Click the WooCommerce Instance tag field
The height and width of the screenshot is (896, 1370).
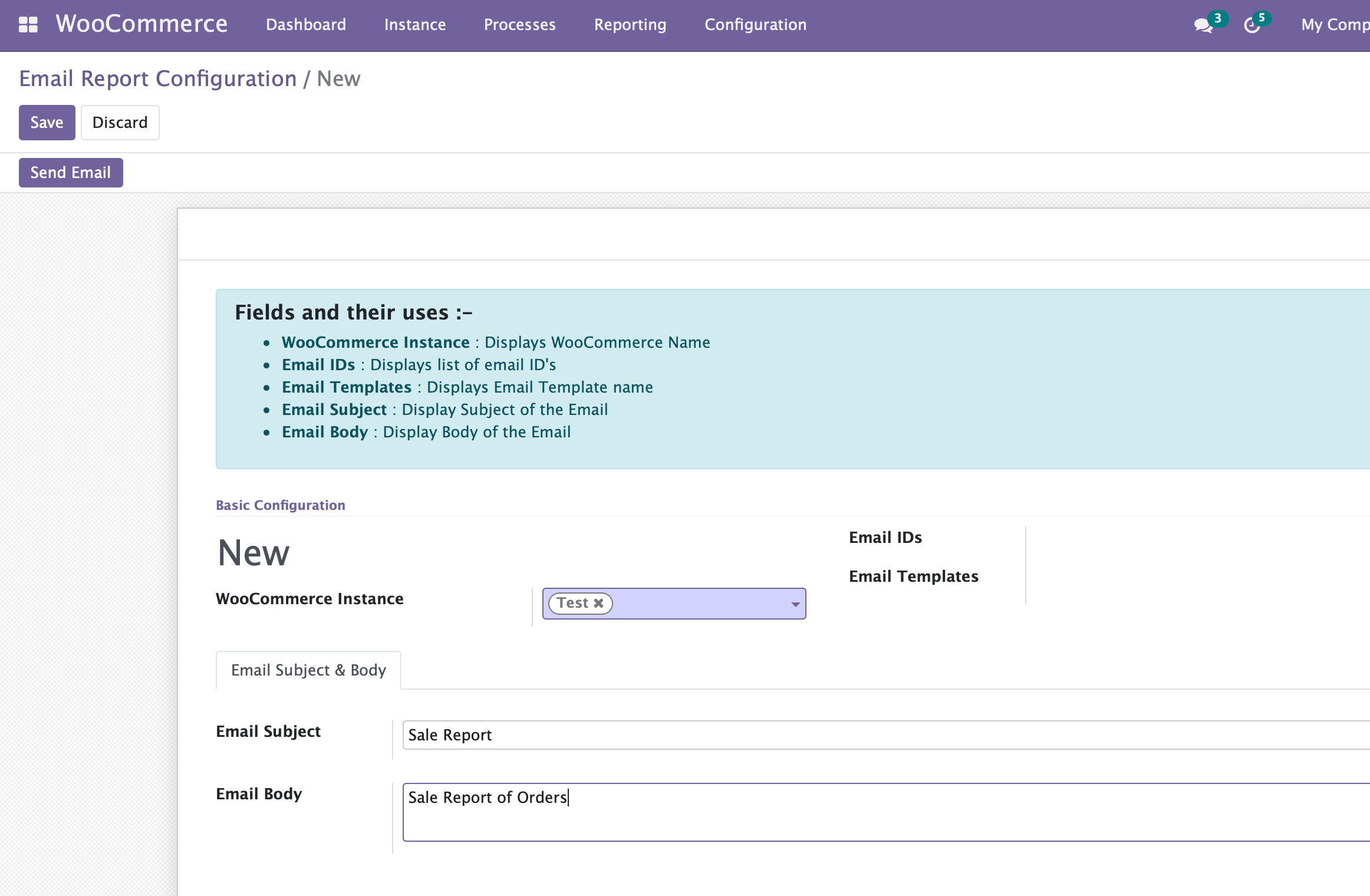pos(702,604)
